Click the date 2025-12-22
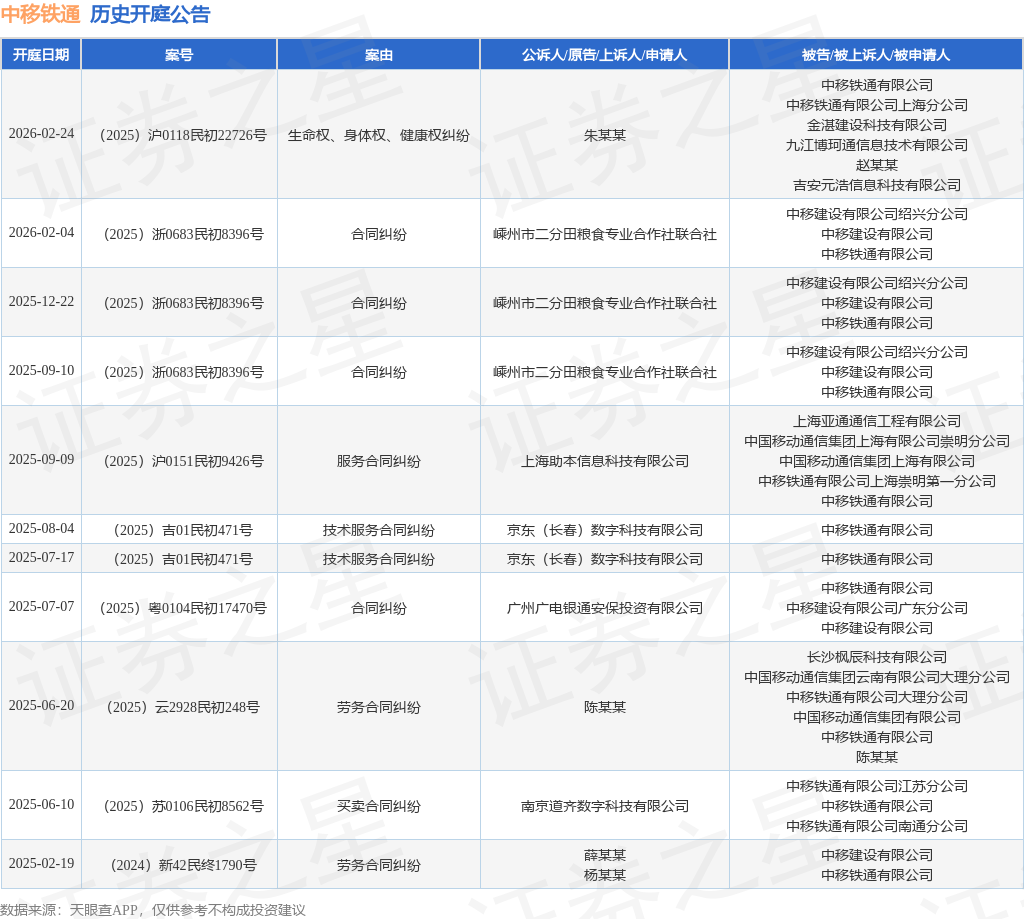The image size is (1024, 919). pyautogui.click(x=41, y=302)
